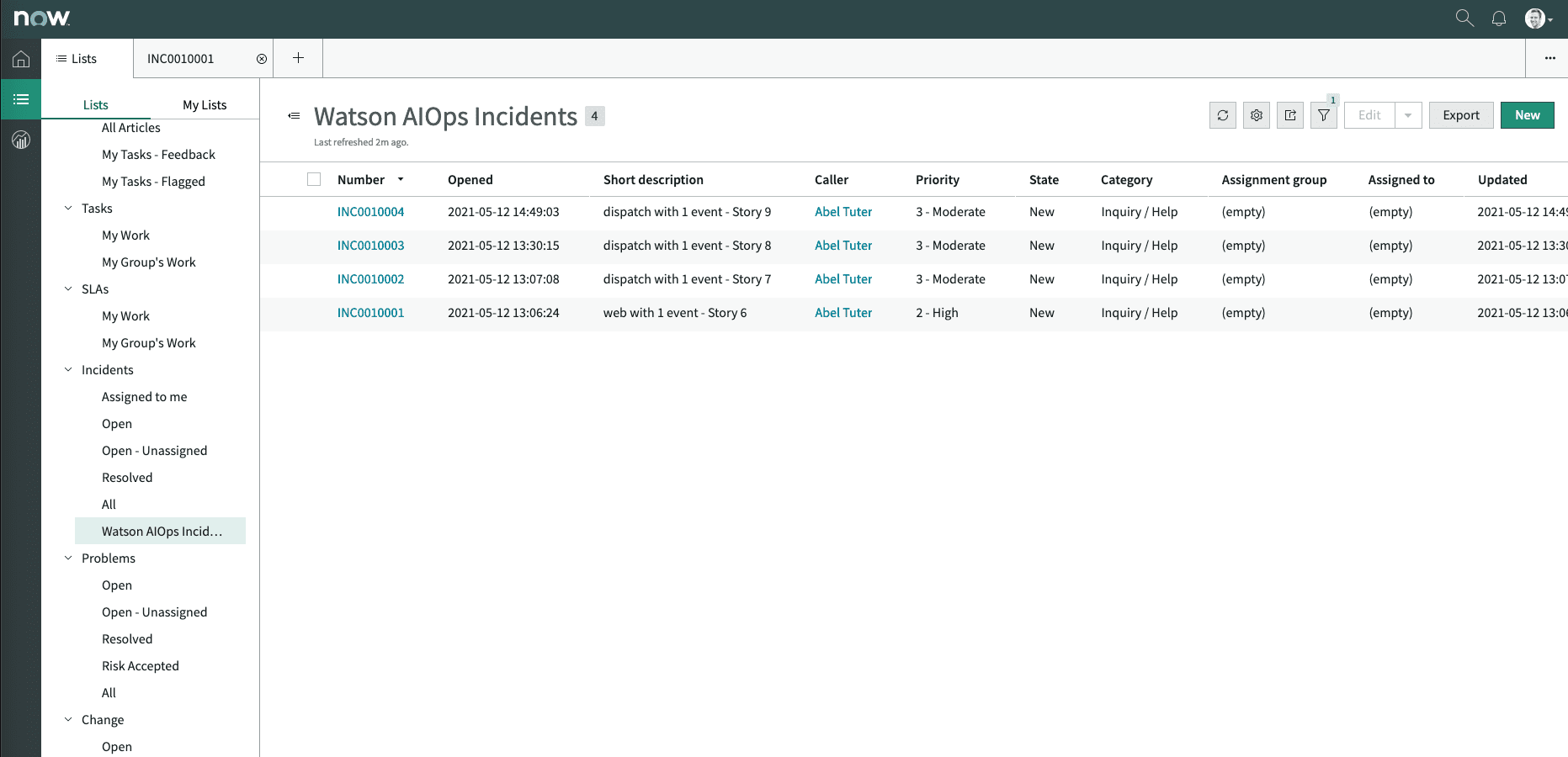Open the search magnifier icon
Screen dimensions: 1568x757
1464,18
